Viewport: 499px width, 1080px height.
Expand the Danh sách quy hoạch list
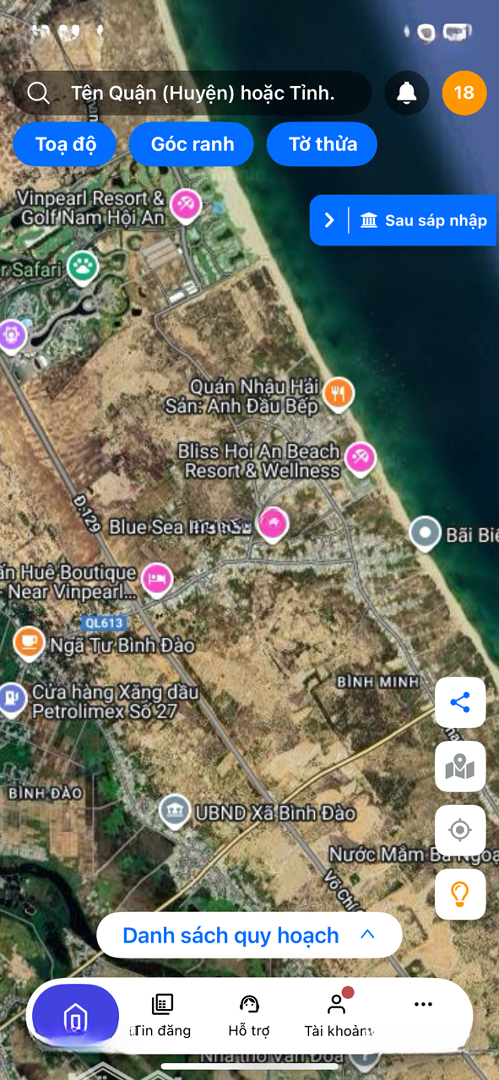click(249, 935)
